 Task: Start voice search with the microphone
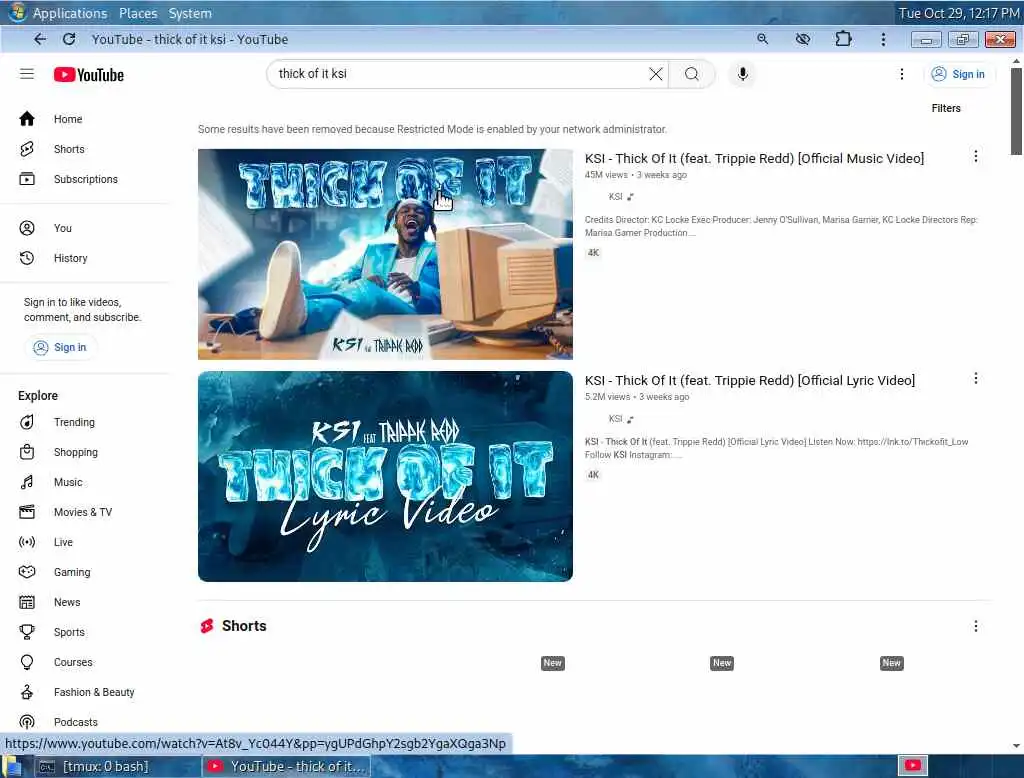(x=743, y=74)
